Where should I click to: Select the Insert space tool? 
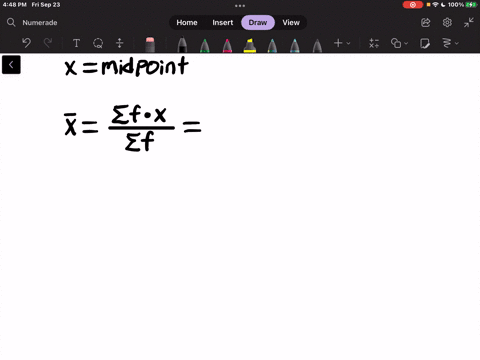120,43
